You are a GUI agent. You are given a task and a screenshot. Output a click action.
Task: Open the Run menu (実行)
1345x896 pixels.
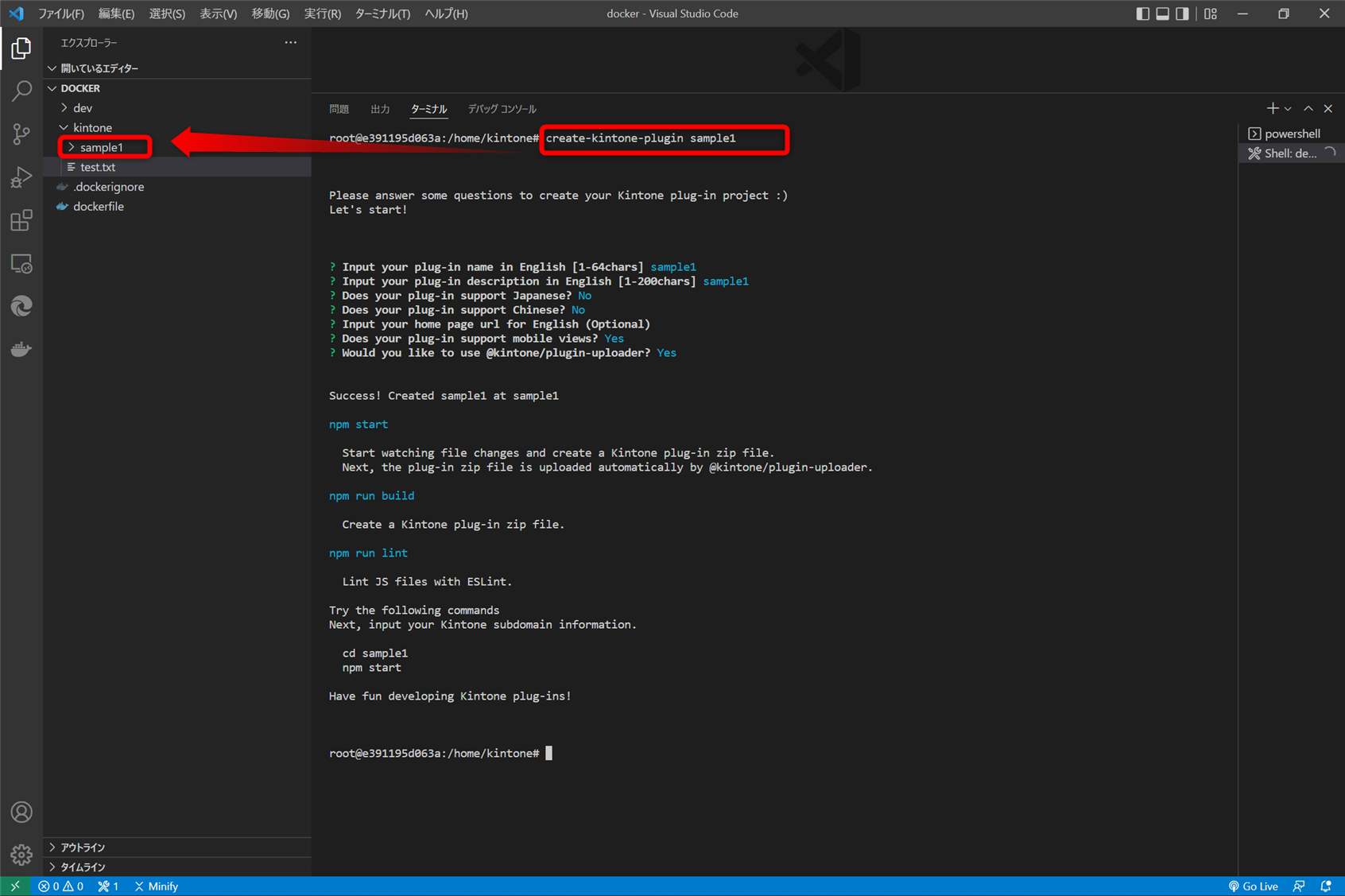click(323, 14)
